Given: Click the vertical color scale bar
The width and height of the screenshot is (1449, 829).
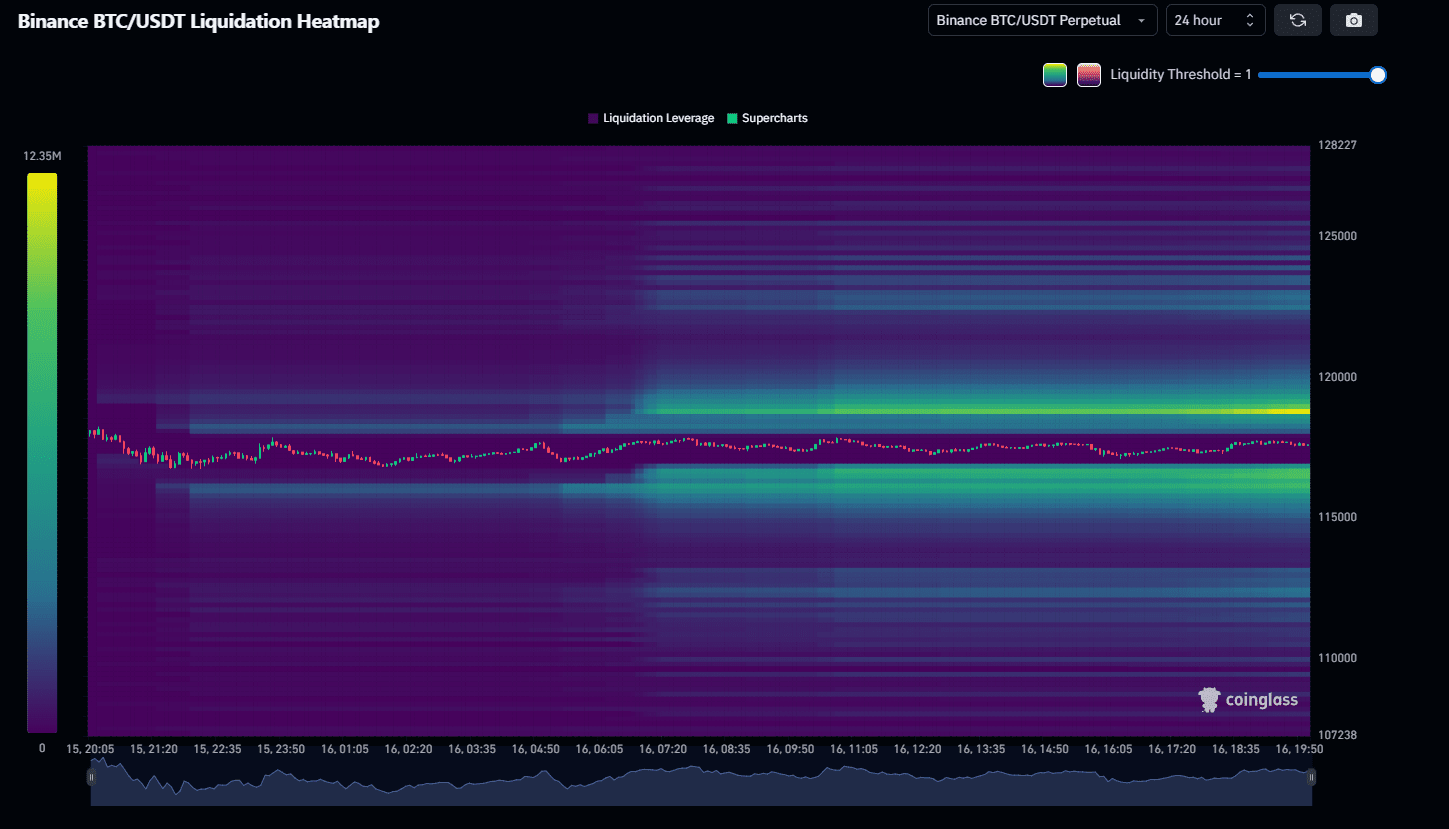Looking at the screenshot, I should click(42, 452).
